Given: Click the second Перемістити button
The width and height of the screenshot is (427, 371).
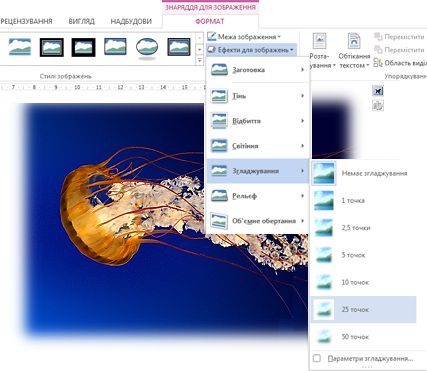Looking at the screenshot, I should pos(399,50).
